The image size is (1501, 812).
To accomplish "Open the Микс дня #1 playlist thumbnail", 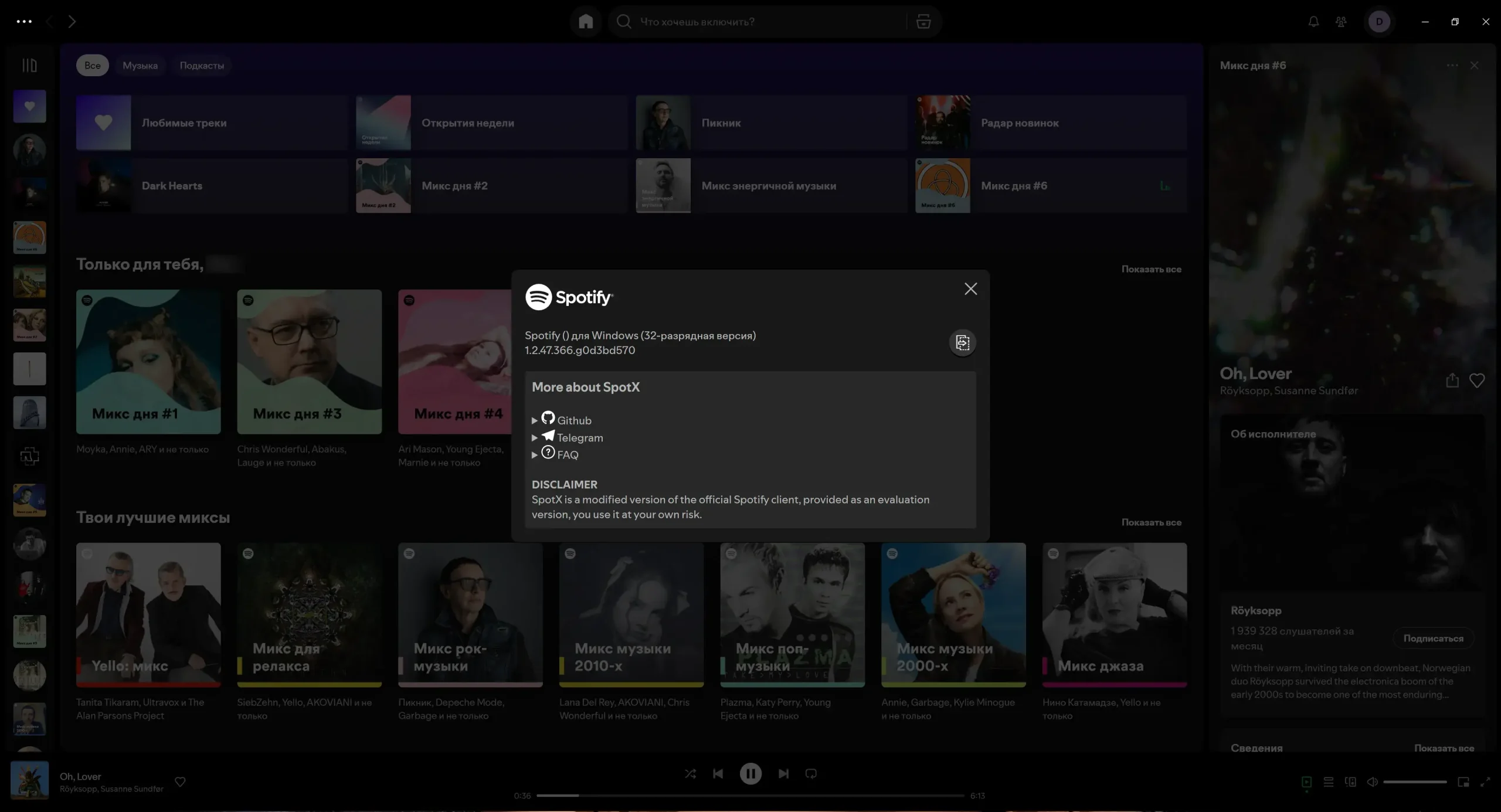I will click(148, 362).
